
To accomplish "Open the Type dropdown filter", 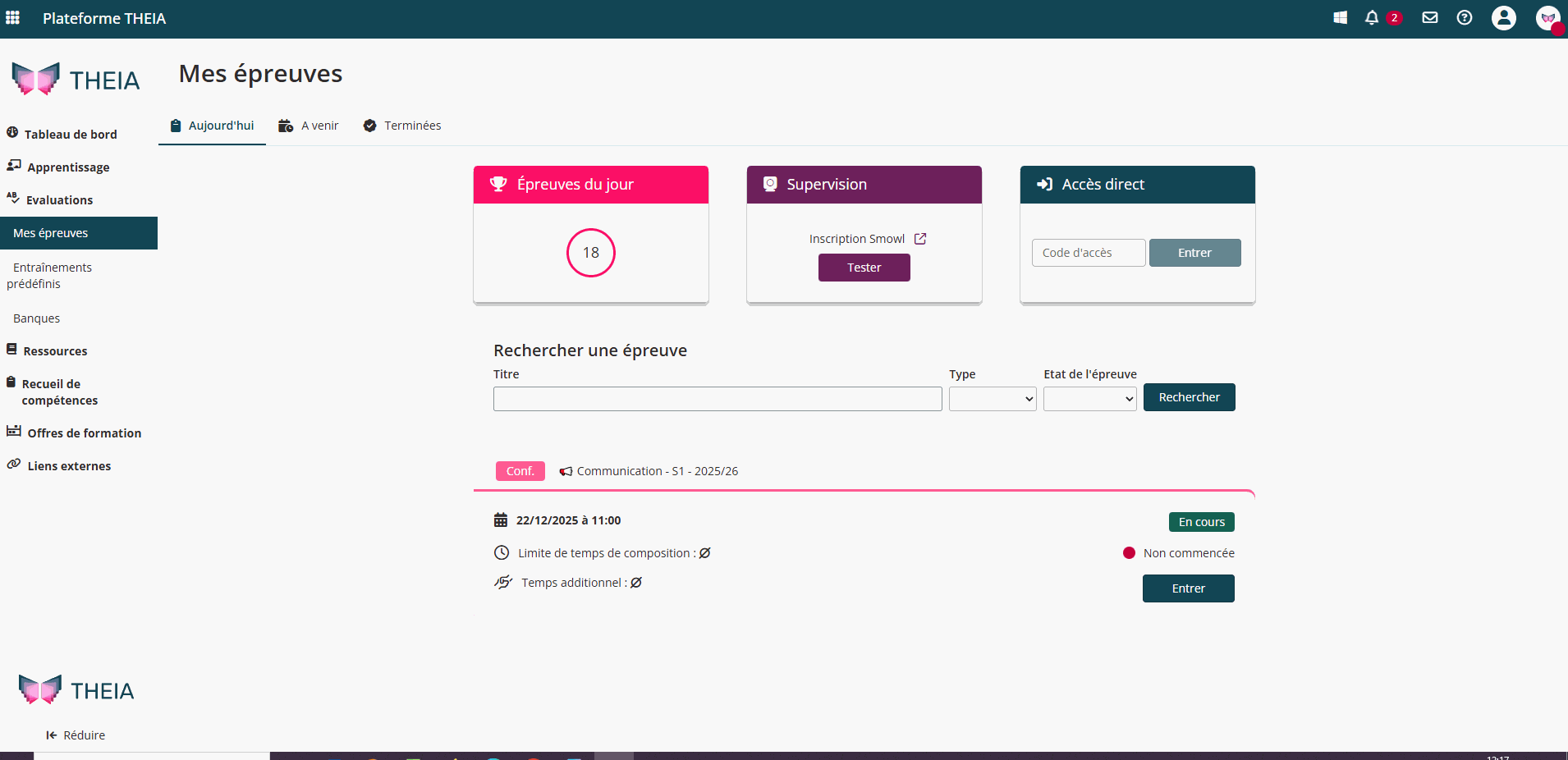I will [x=992, y=399].
